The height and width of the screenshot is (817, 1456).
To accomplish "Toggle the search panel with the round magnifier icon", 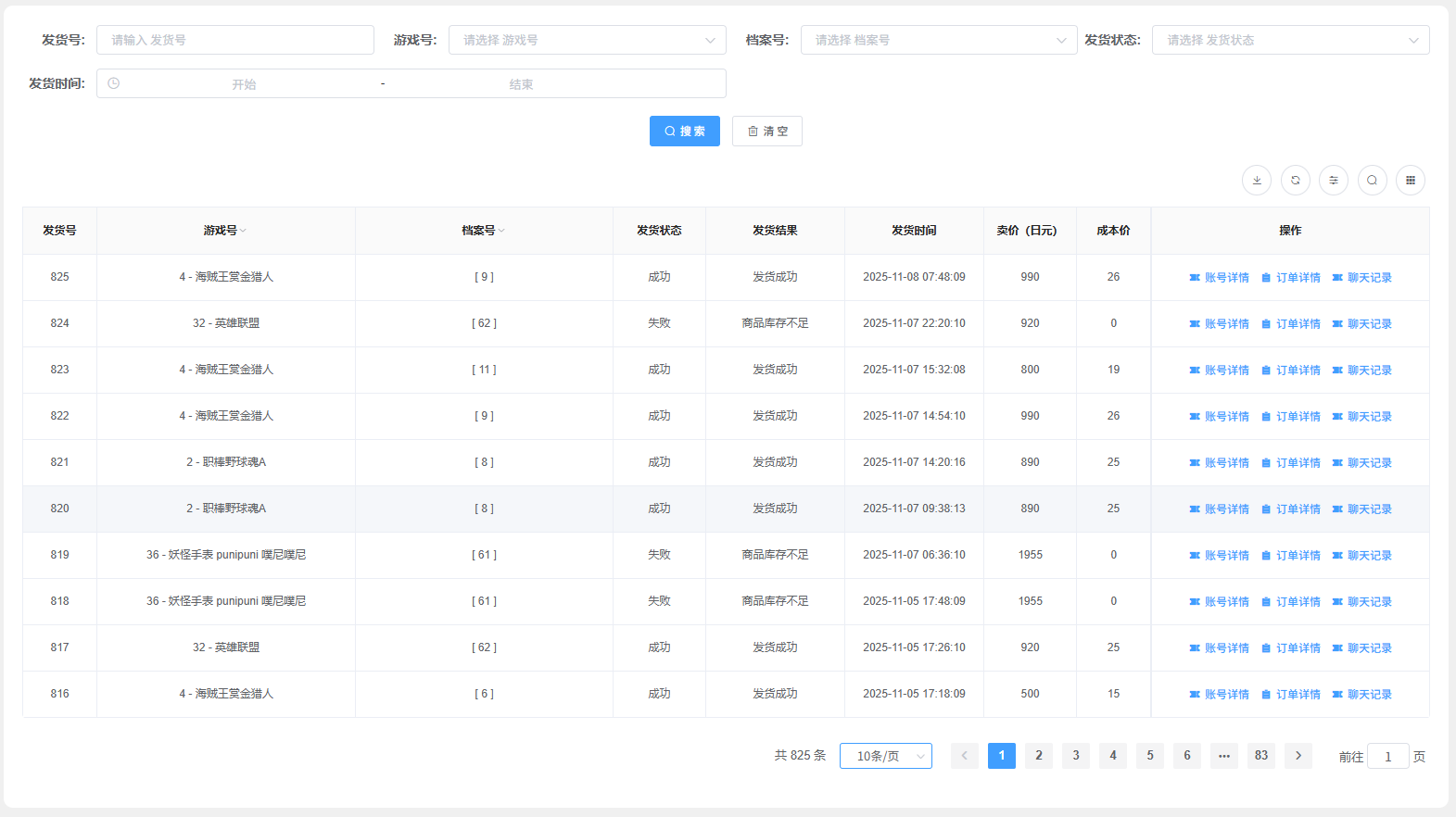I will tap(1373, 181).
